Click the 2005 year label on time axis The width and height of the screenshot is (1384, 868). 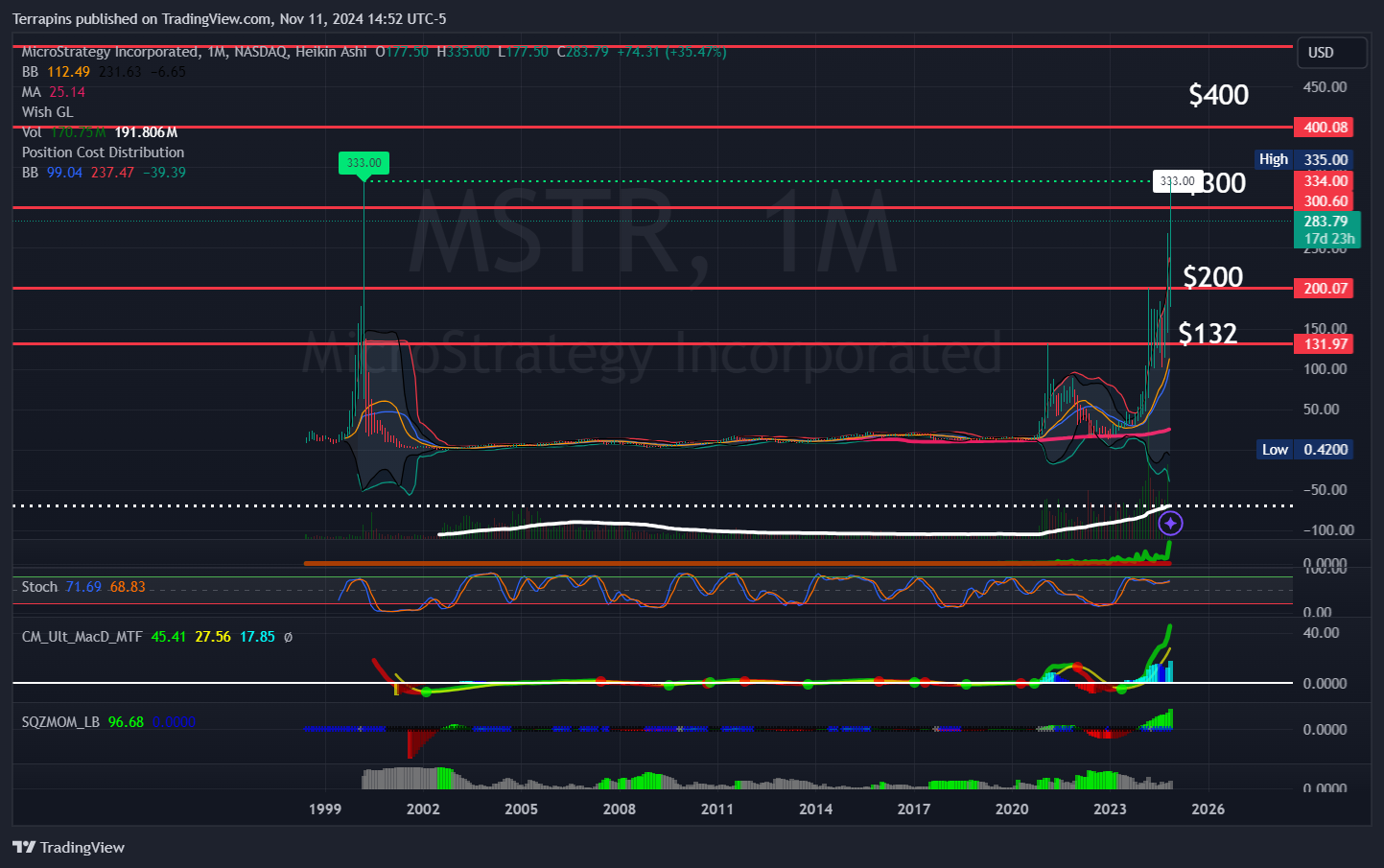click(521, 809)
